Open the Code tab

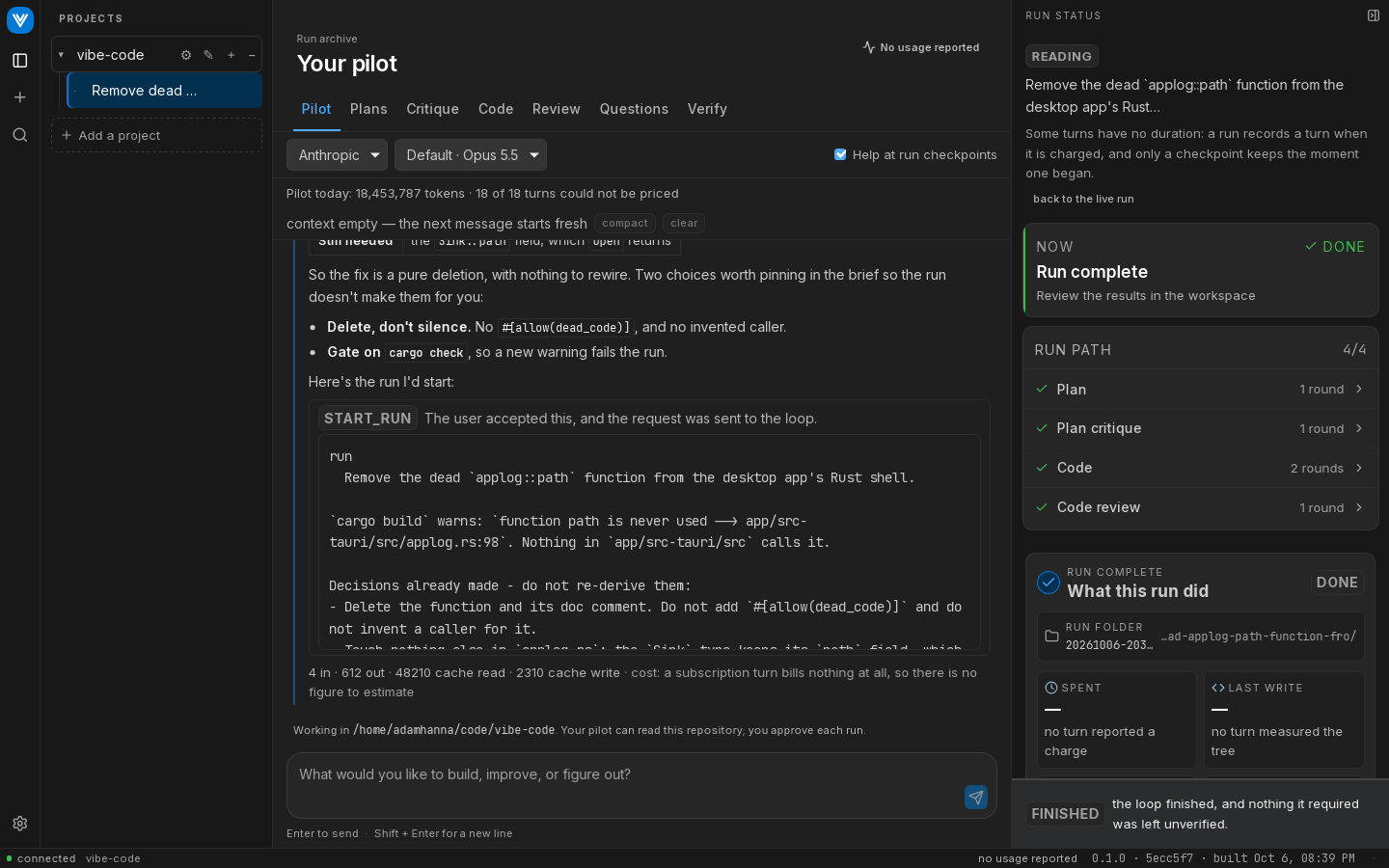(496, 109)
